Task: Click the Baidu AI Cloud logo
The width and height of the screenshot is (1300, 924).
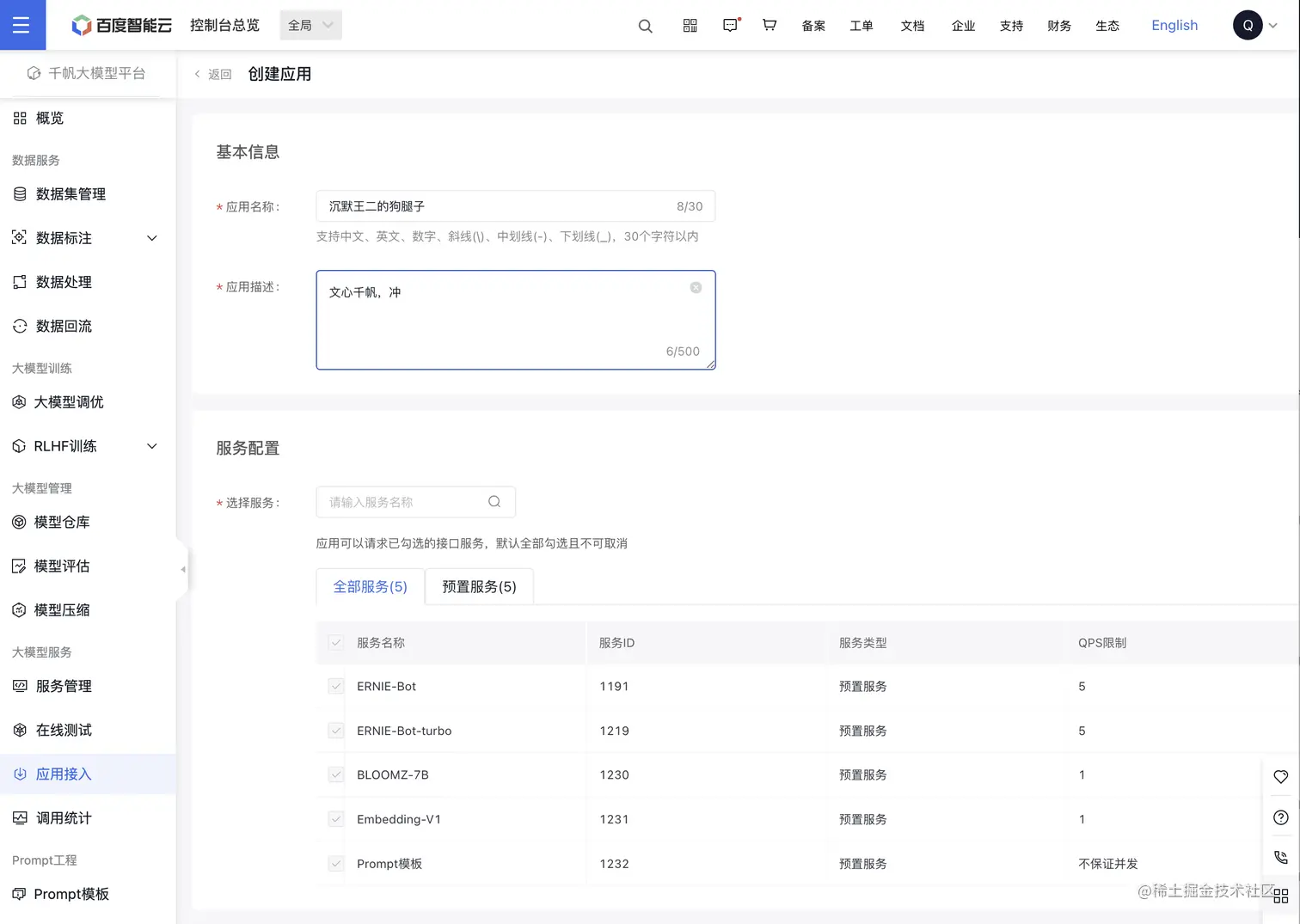Action: 121,26
